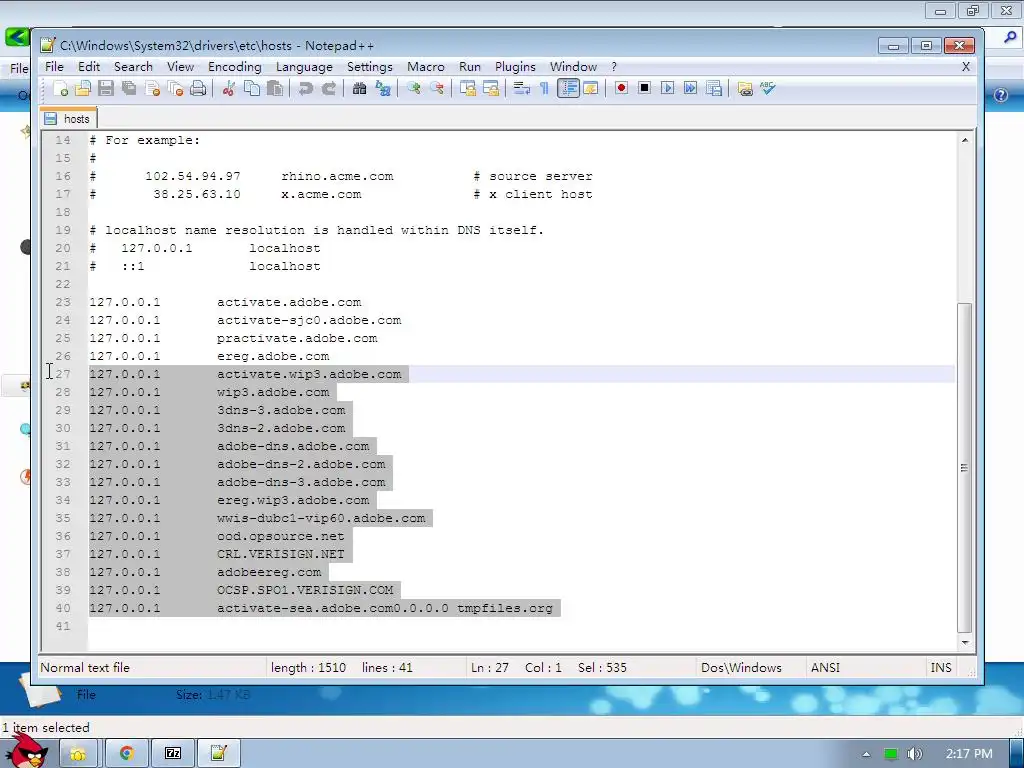Click the line number 41 in margin
This screenshot has height=768, width=1024.
[63, 626]
